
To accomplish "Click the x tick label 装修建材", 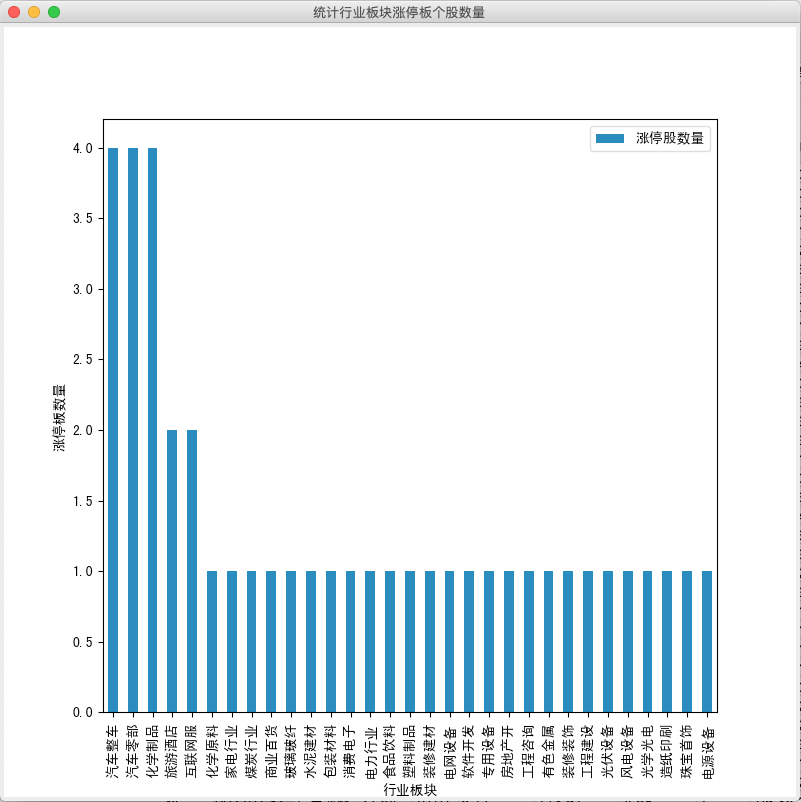I will pos(430,751).
